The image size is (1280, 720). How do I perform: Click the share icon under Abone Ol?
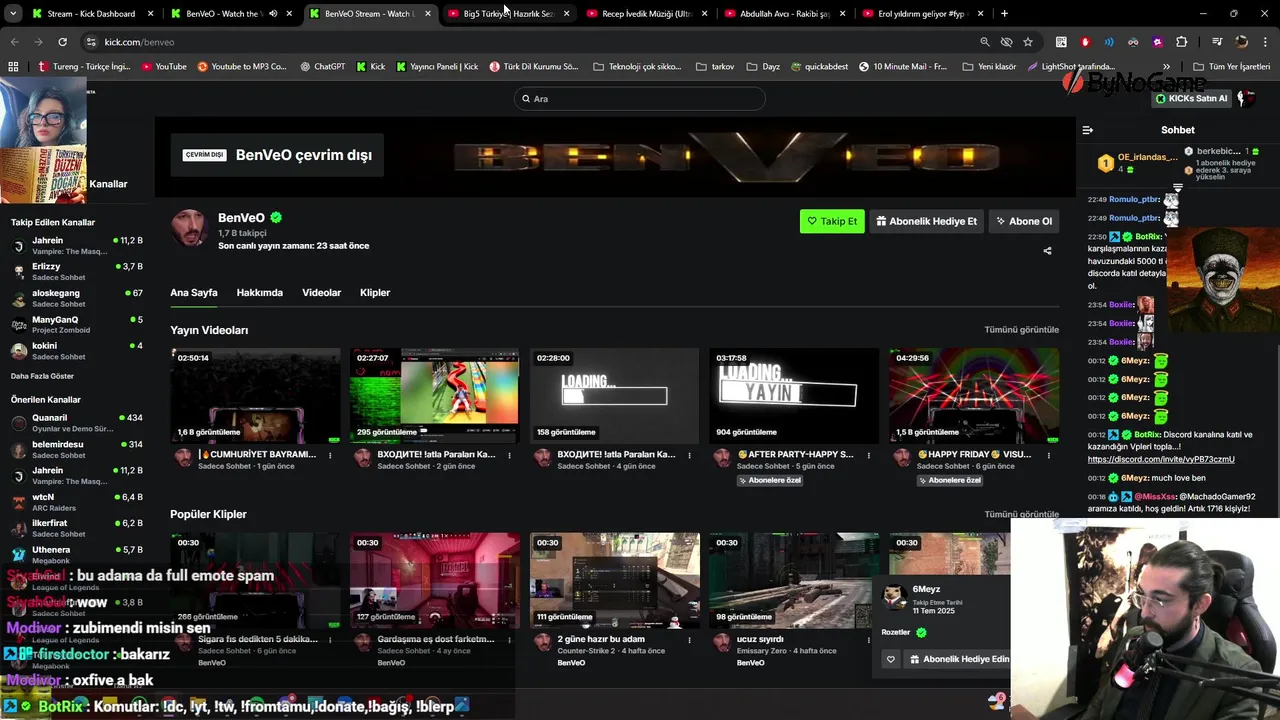click(1047, 251)
